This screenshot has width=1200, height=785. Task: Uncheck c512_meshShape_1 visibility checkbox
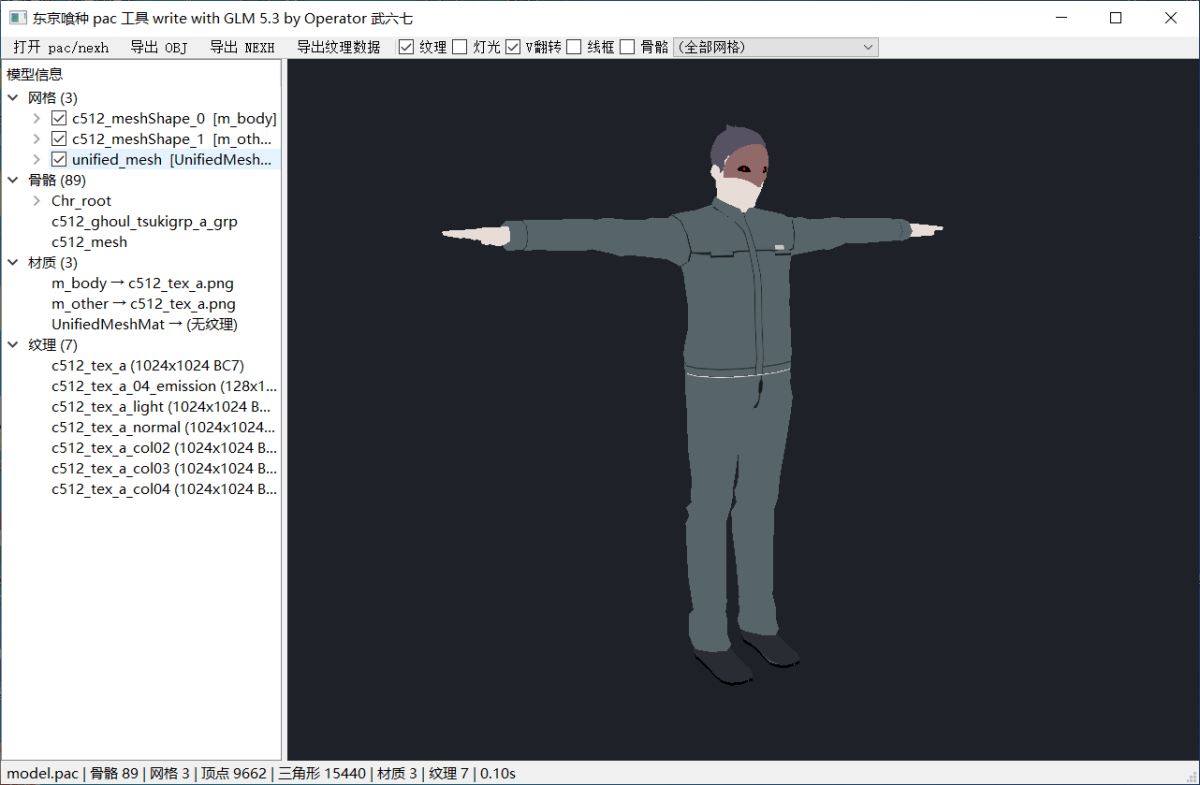point(59,139)
